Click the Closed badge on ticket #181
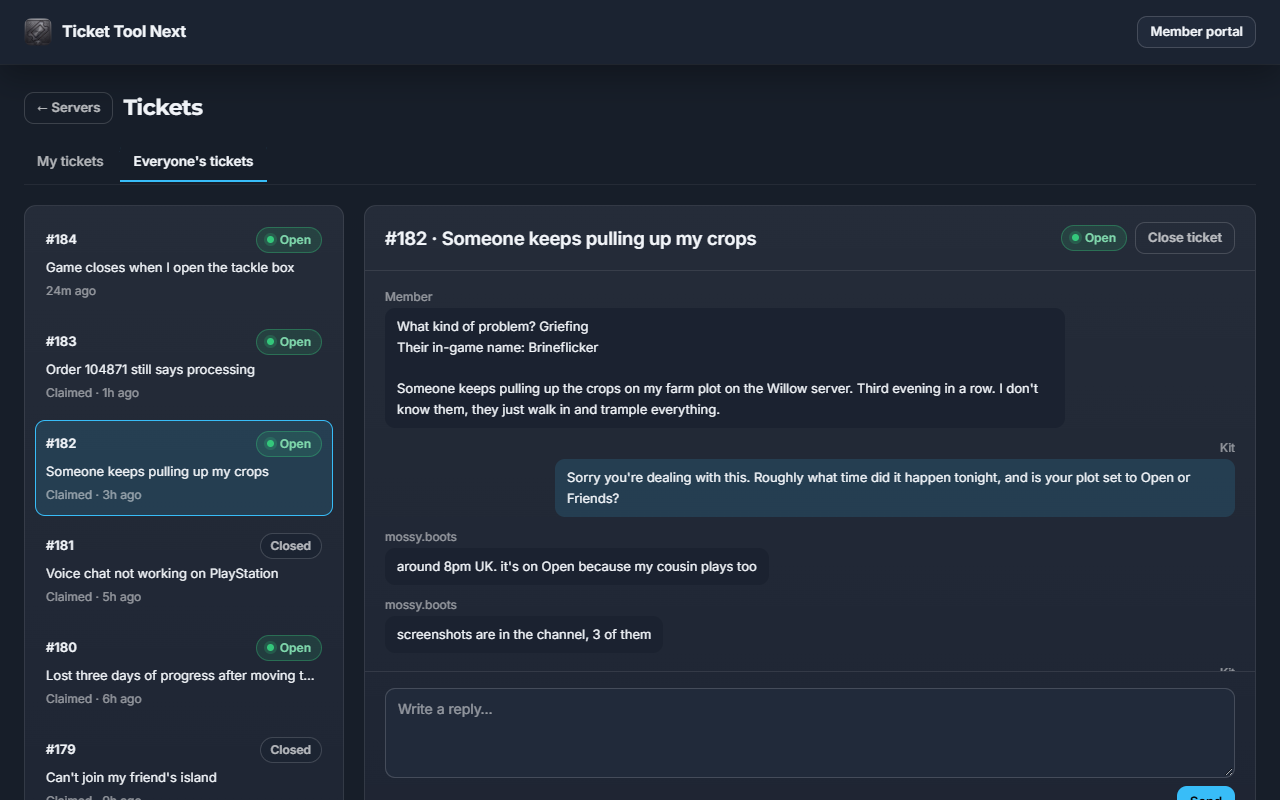The image size is (1280, 800). click(x=291, y=546)
